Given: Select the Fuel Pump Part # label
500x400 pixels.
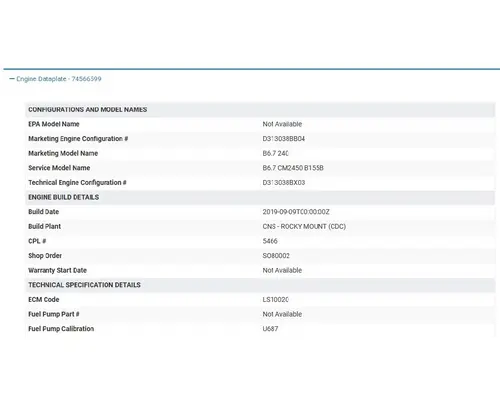Looking at the screenshot, I should coord(54,314).
